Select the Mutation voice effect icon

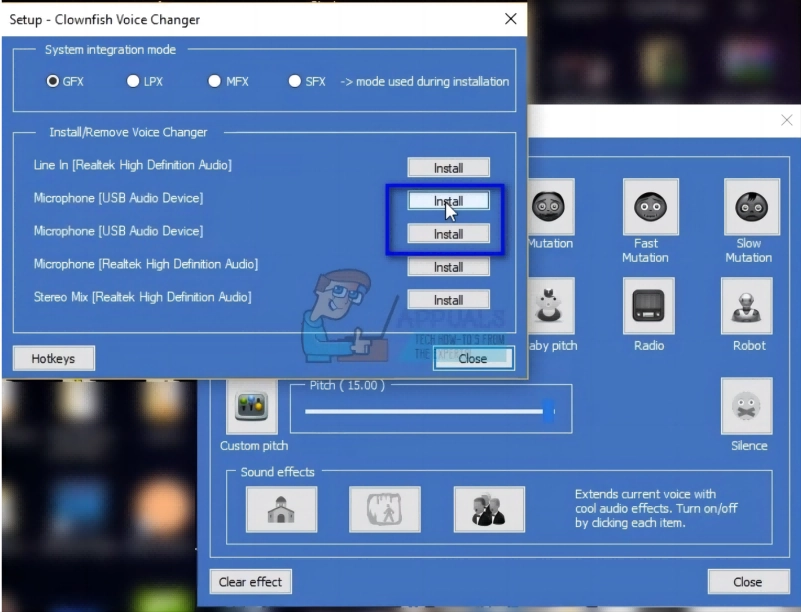click(551, 206)
